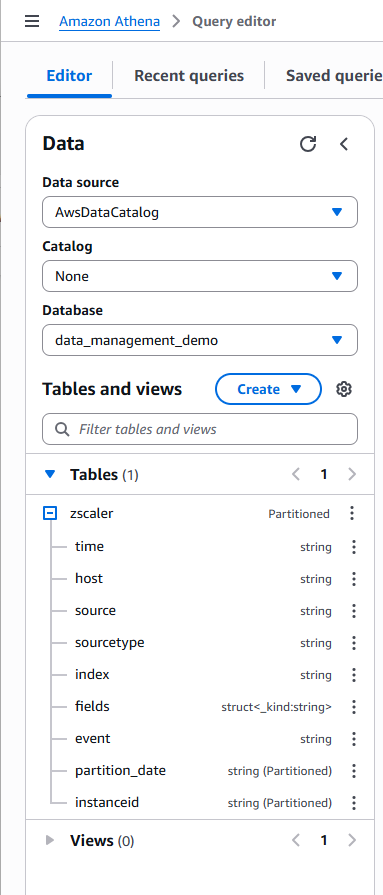Open kebab menu for instanceid column

click(x=354, y=803)
